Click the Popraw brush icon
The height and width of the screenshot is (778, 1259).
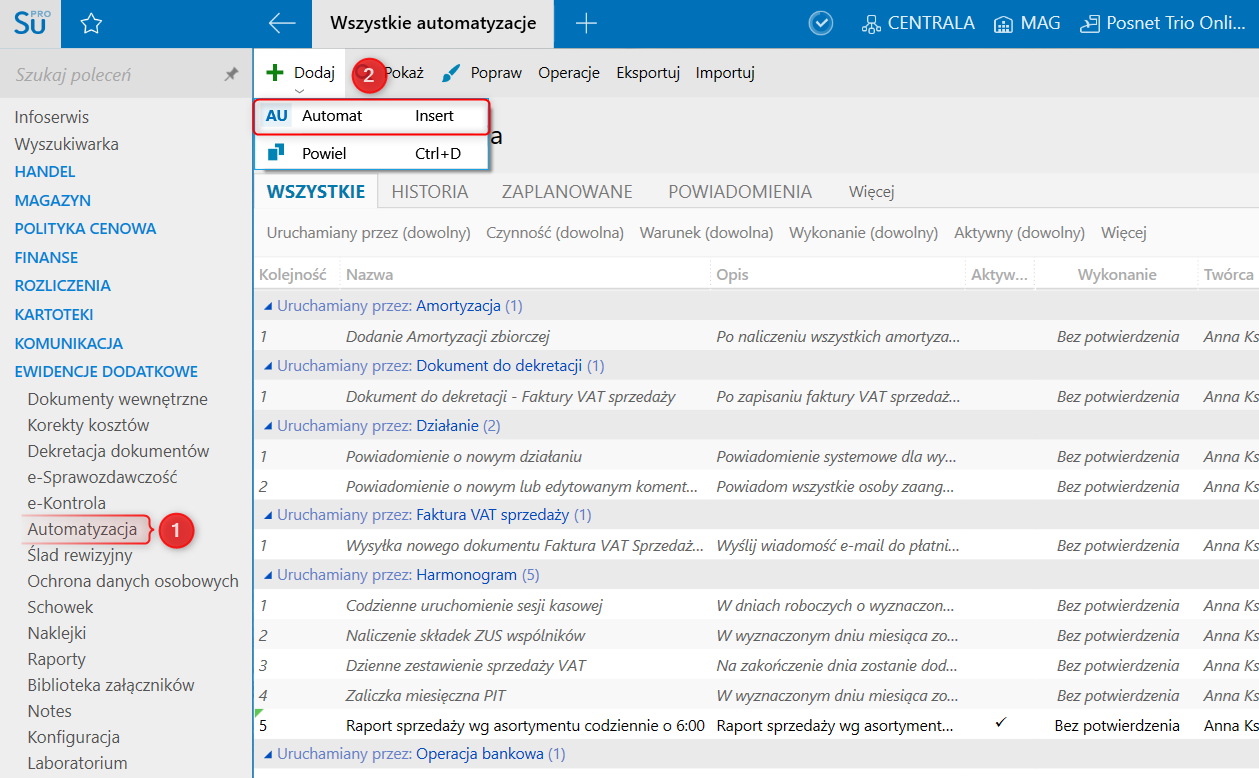coord(451,73)
